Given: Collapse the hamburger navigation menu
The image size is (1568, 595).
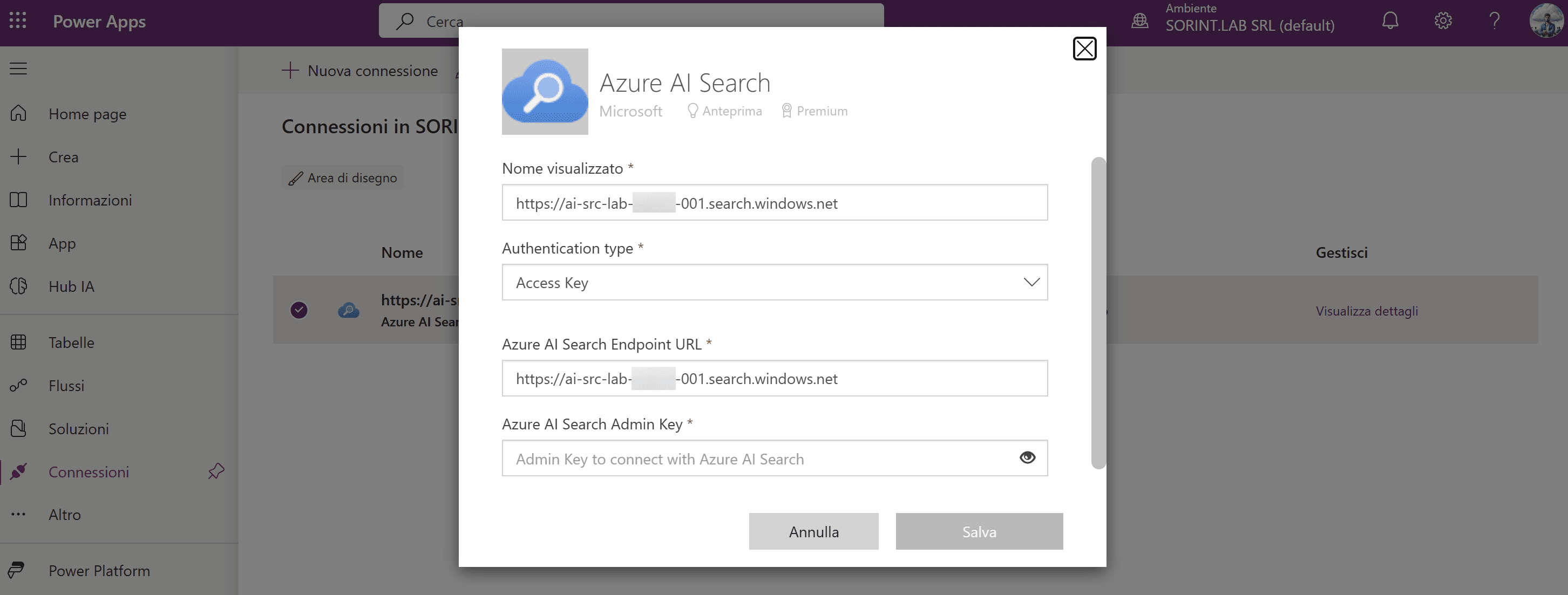Looking at the screenshot, I should click(x=18, y=68).
